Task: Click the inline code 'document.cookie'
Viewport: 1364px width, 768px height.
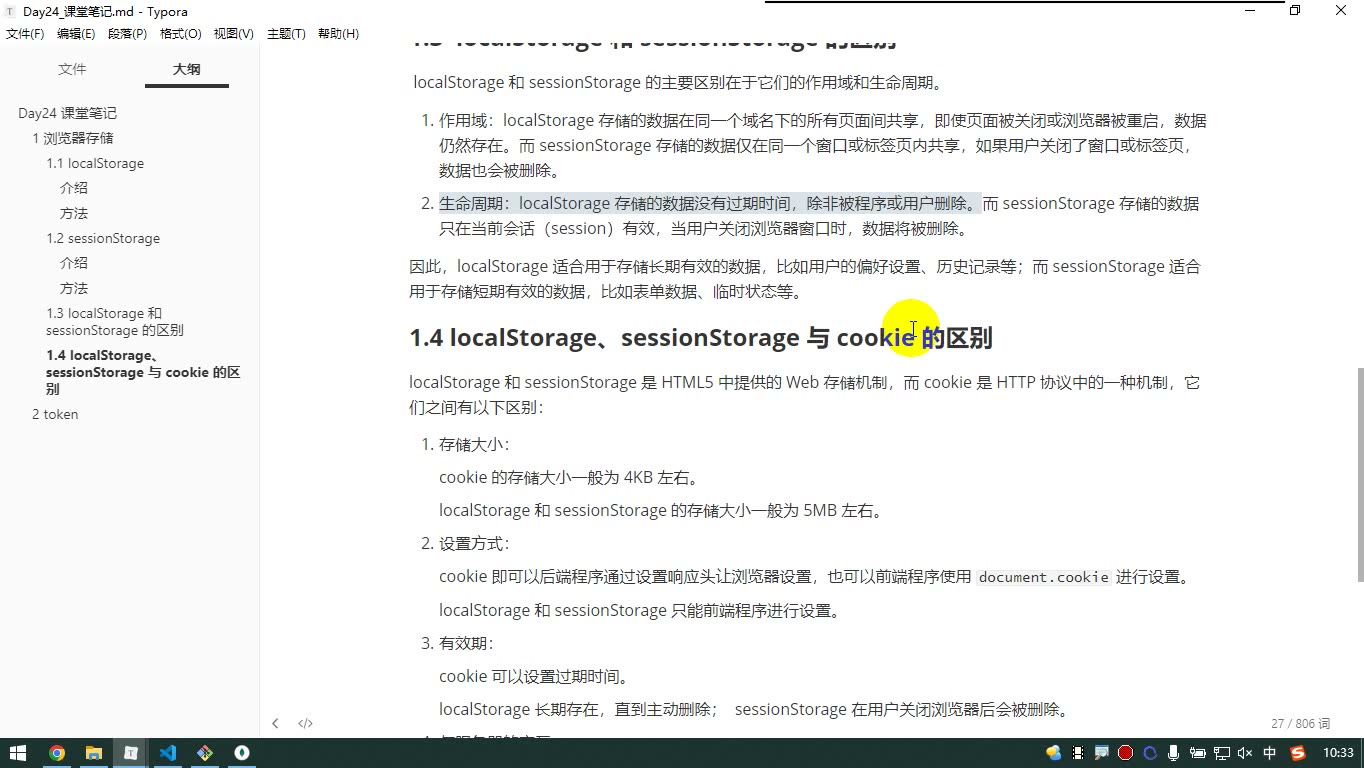Action: (1044, 577)
